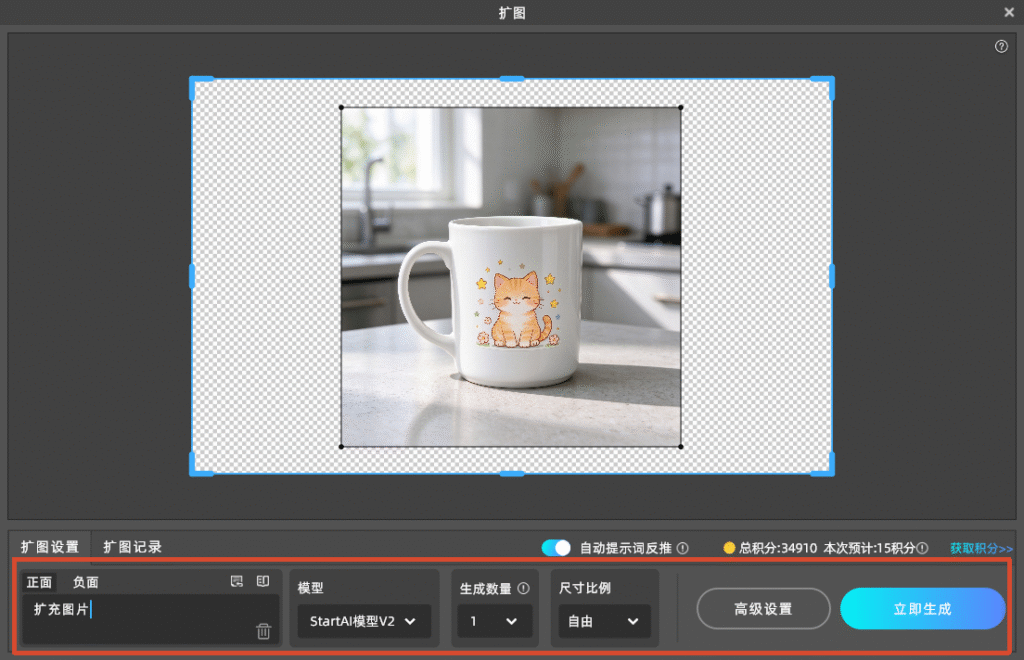Click the prompt text field containing 扩充图片
This screenshot has width=1024, height=660.
pyautogui.click(x=152, y=618)
